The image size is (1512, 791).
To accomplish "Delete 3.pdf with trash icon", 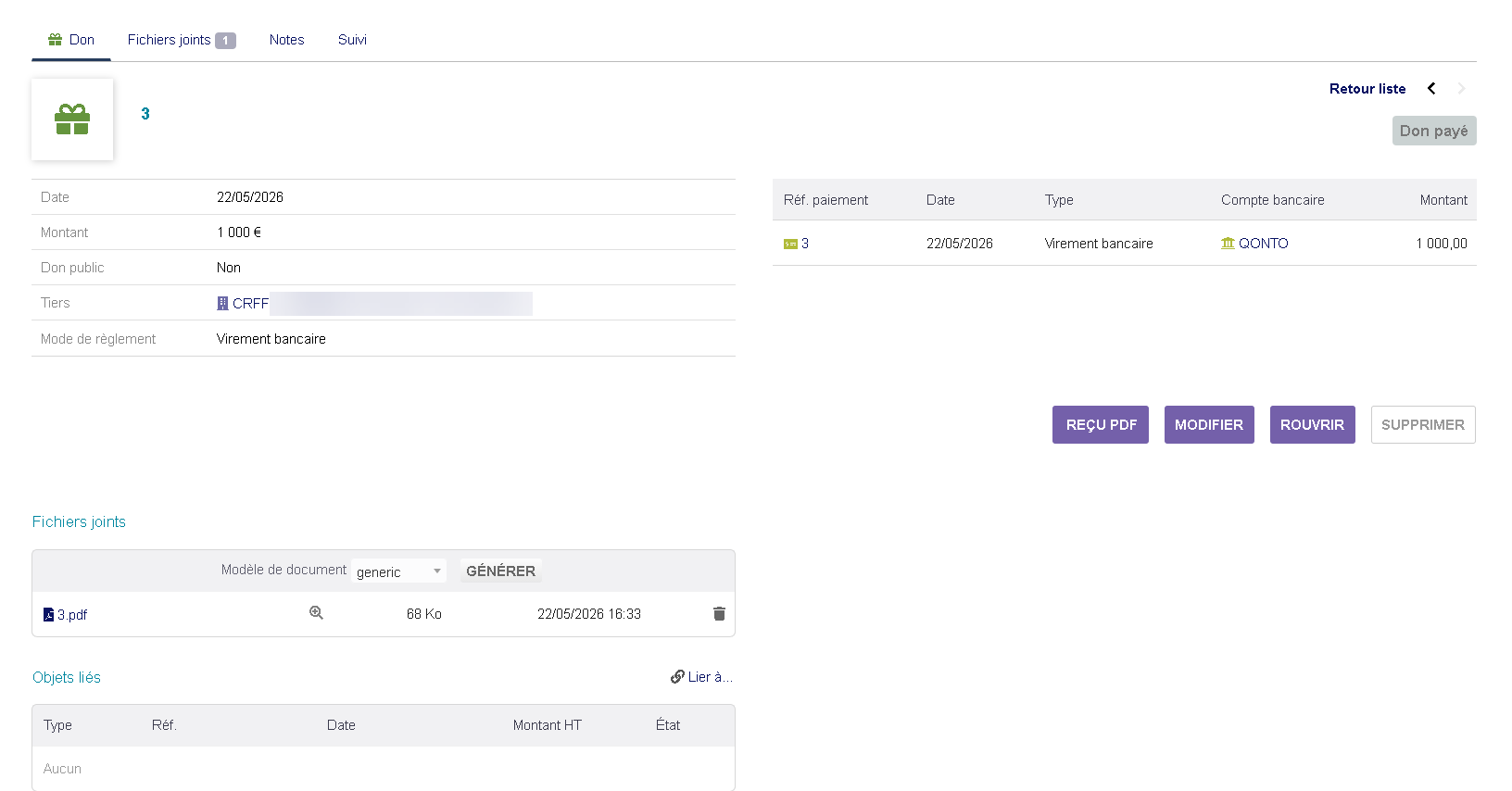I will click(x=719, y=614).
